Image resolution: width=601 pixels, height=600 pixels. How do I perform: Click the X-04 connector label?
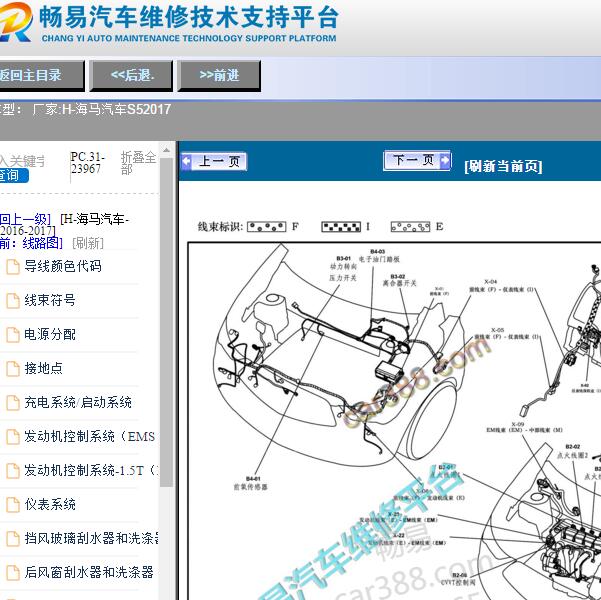click(x=501, y=286)
